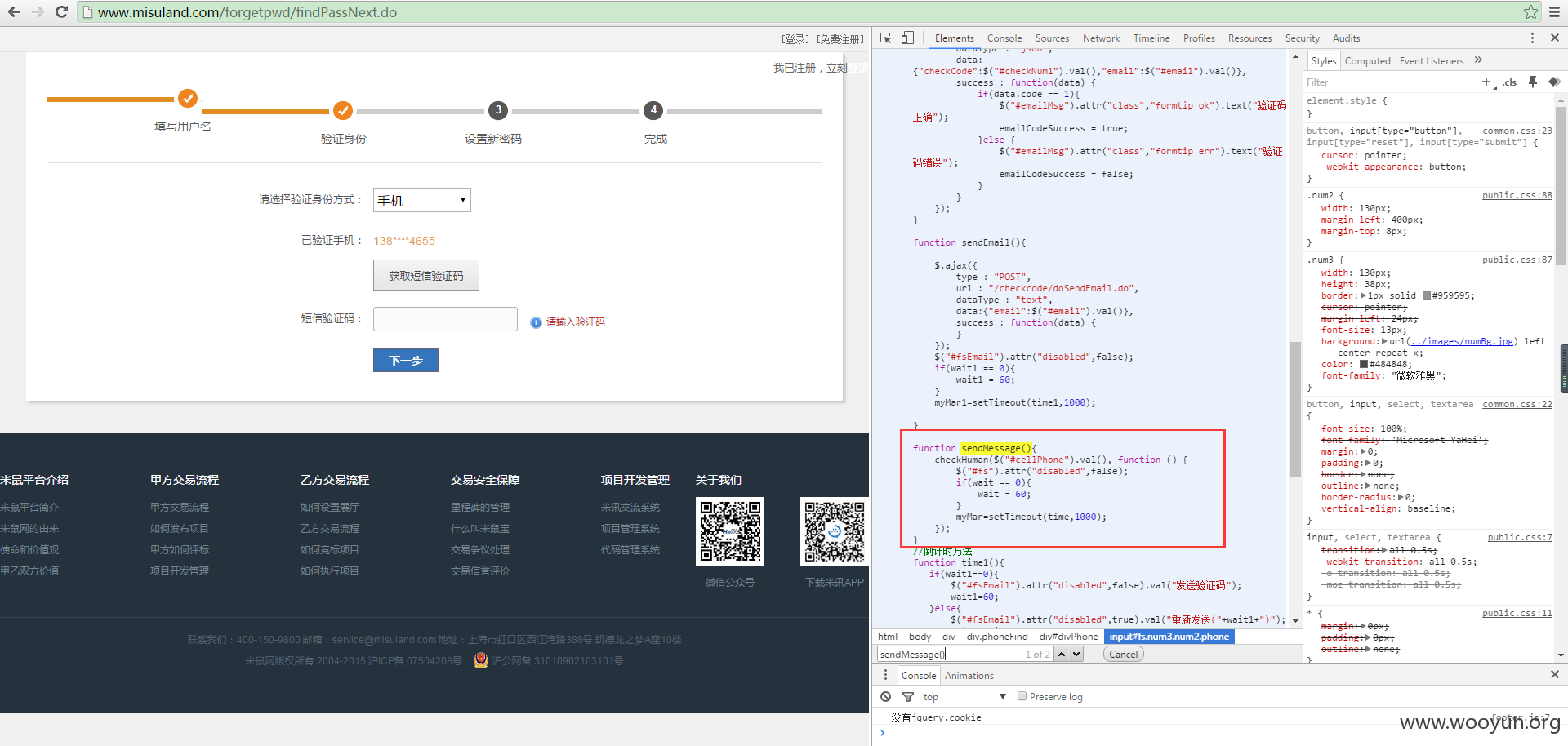This screenshot has width=1568, height=746.
Task: Open public.css:88 source link
Action: point(1517,195)
